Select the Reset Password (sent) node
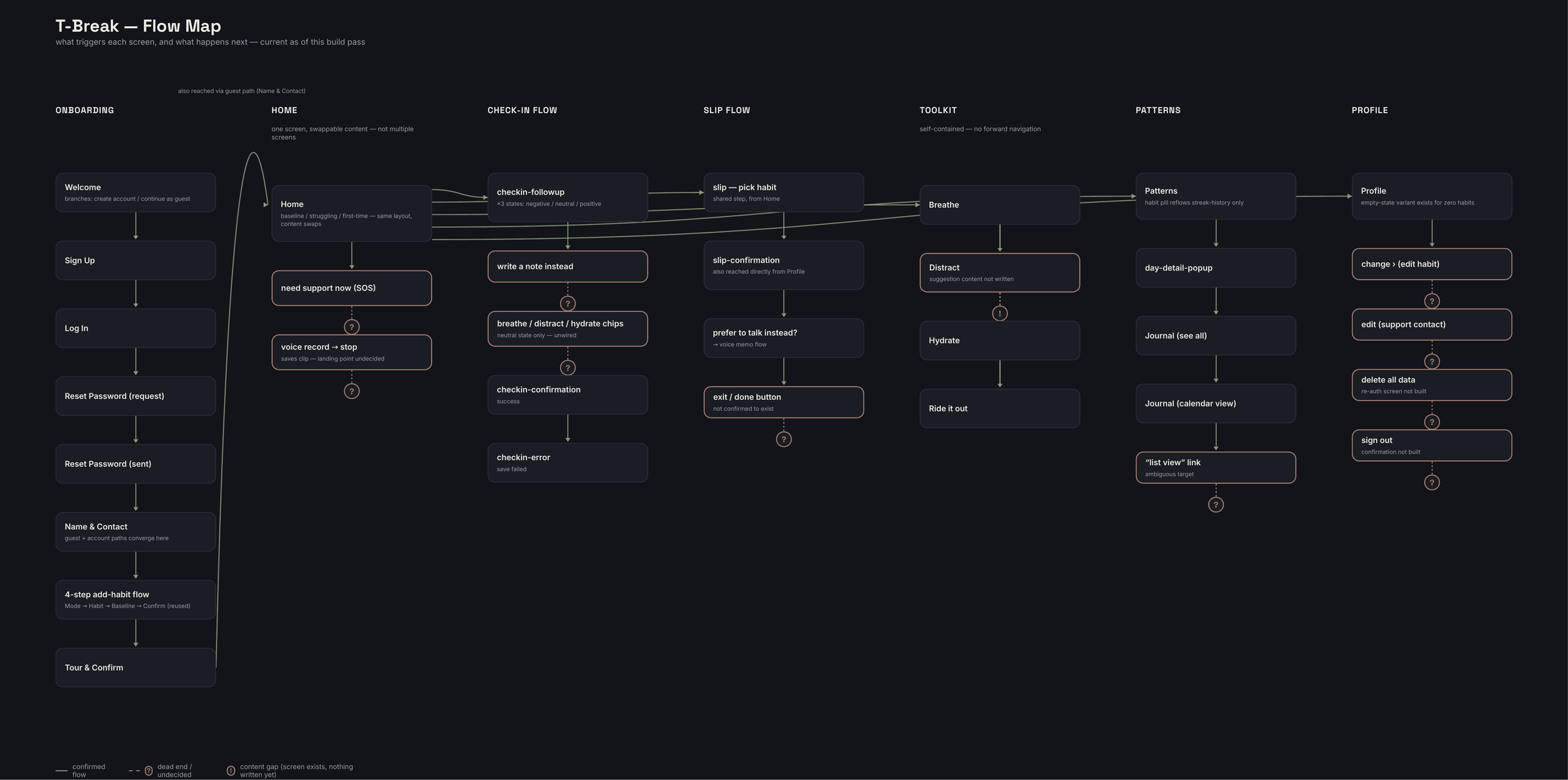Screen dimensions: 1568x780 click(x=136, y=464)
